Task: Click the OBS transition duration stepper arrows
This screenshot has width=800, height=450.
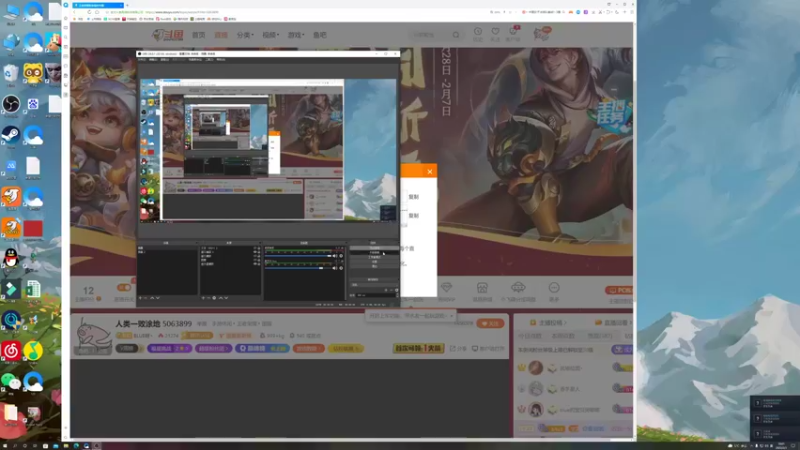Action: pos(397,295)
